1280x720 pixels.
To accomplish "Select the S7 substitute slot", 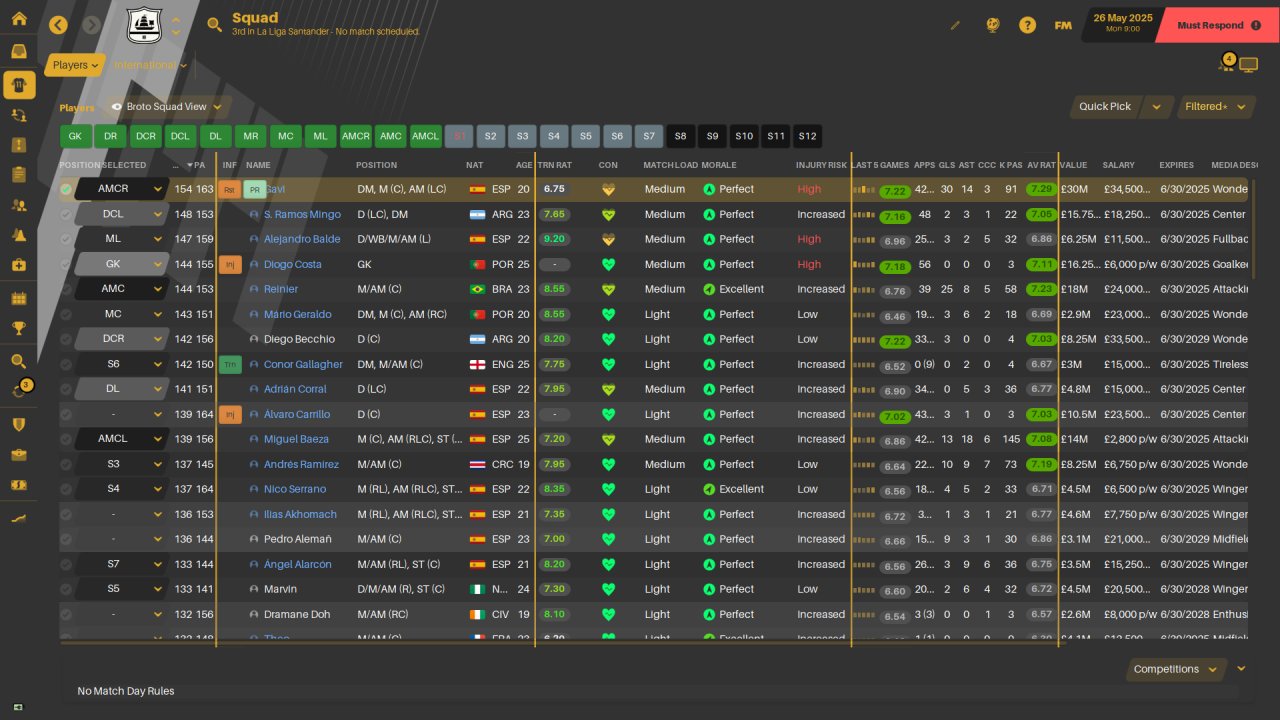I will (649, 136).
